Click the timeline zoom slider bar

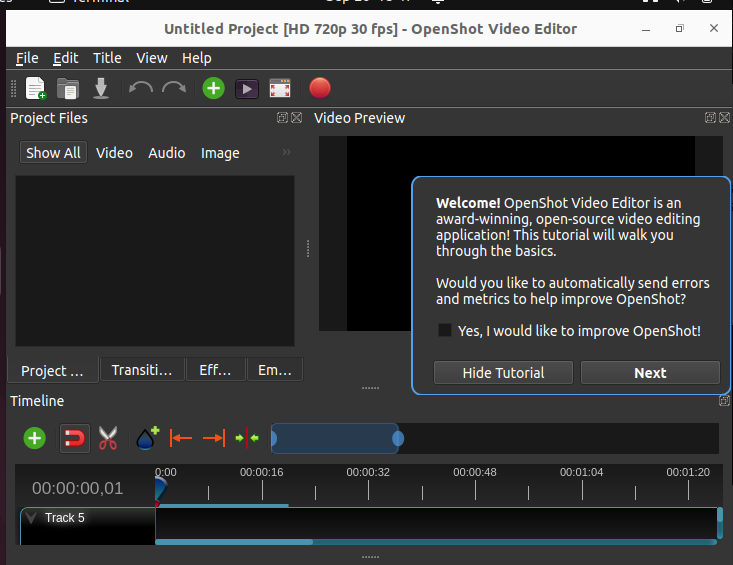(x=335, y=438)
